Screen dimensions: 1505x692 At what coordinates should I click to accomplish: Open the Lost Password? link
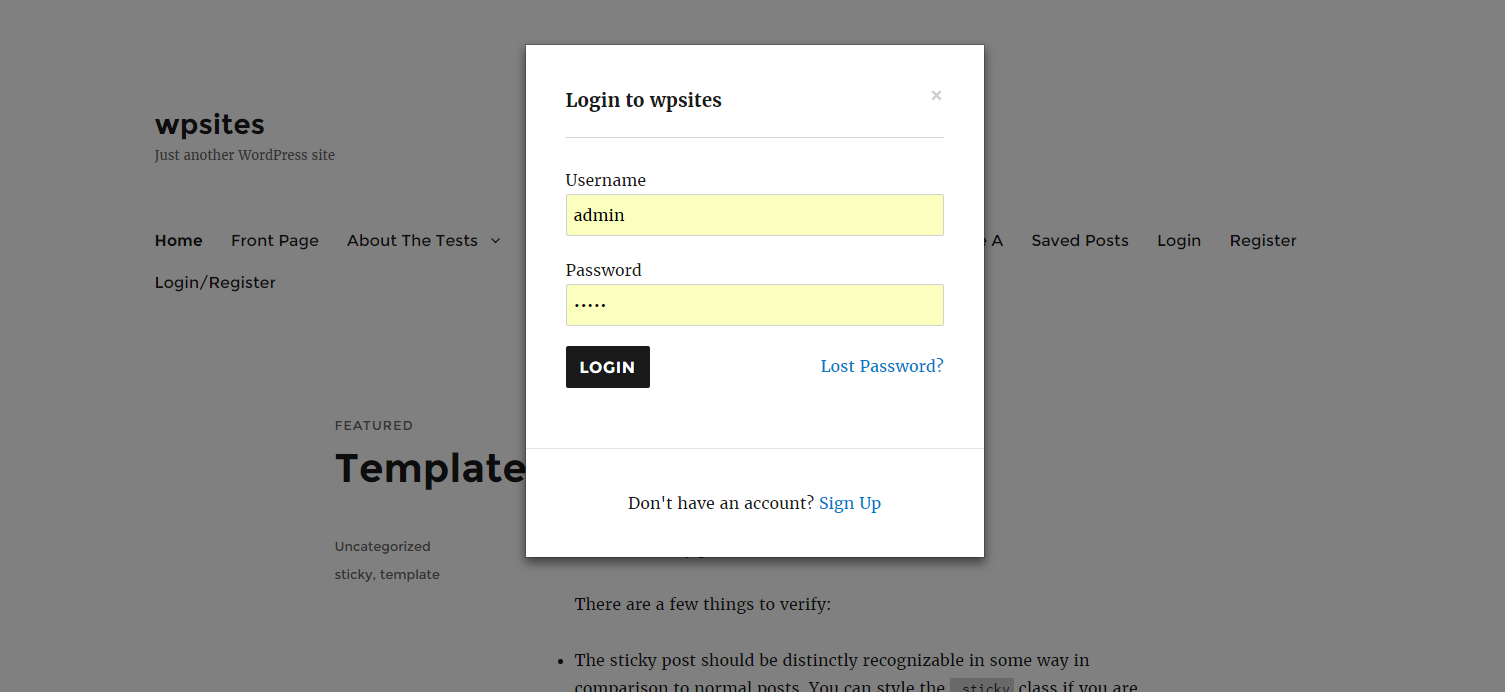pyautogui.click(x=881, y=366)
